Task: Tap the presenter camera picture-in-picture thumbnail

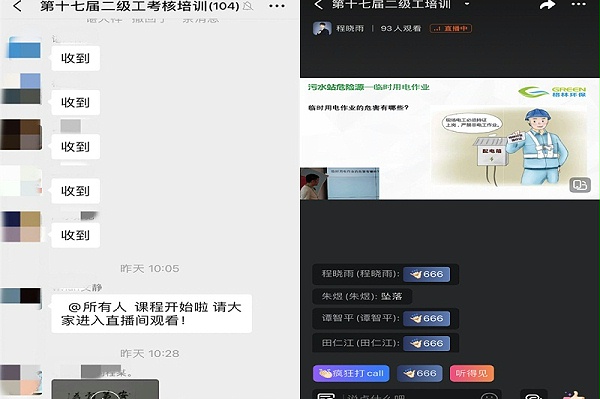Action: click(x=339, y=183)
